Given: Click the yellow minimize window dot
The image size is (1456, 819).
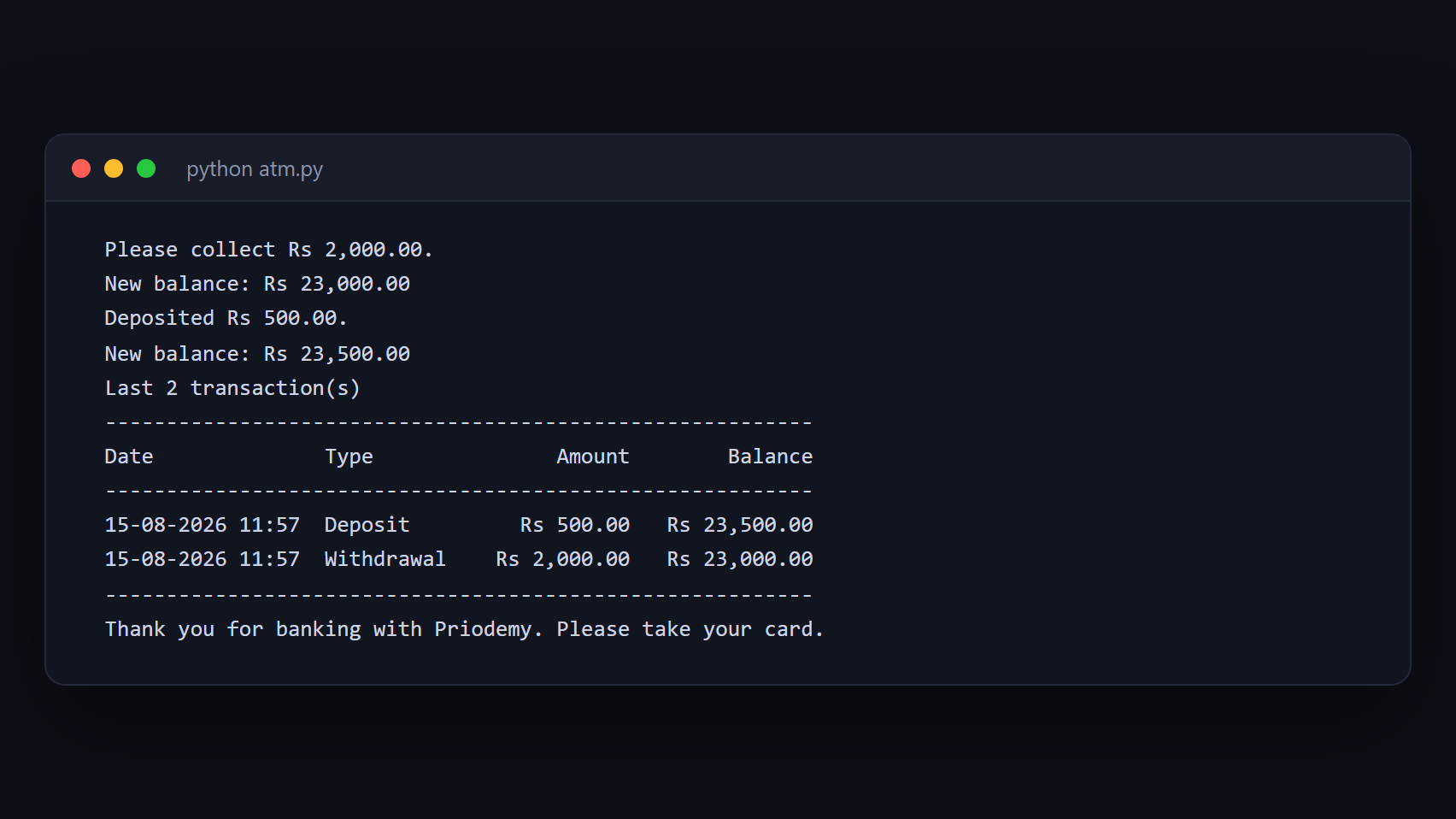Looking at the screenshot, I should (114, 168).
